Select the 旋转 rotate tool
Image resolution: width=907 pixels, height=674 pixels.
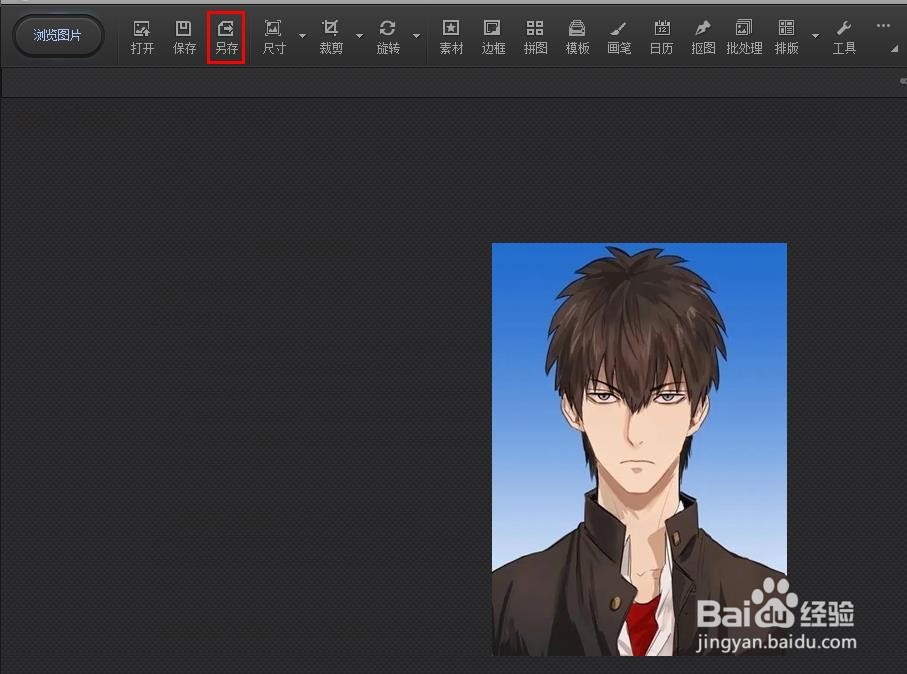coord(388,37)
